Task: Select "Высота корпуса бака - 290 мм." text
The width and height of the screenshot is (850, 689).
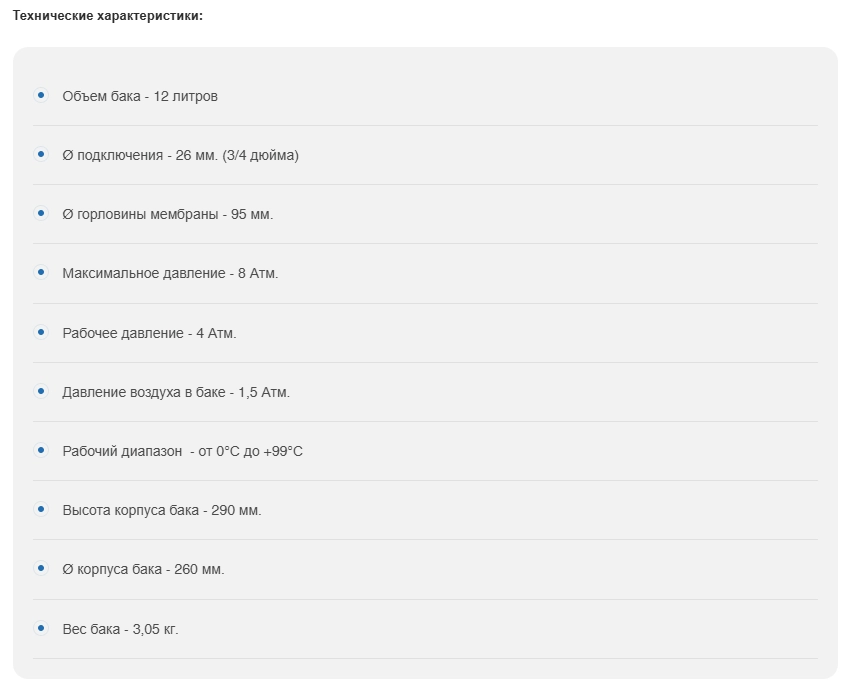Action: 161,511
